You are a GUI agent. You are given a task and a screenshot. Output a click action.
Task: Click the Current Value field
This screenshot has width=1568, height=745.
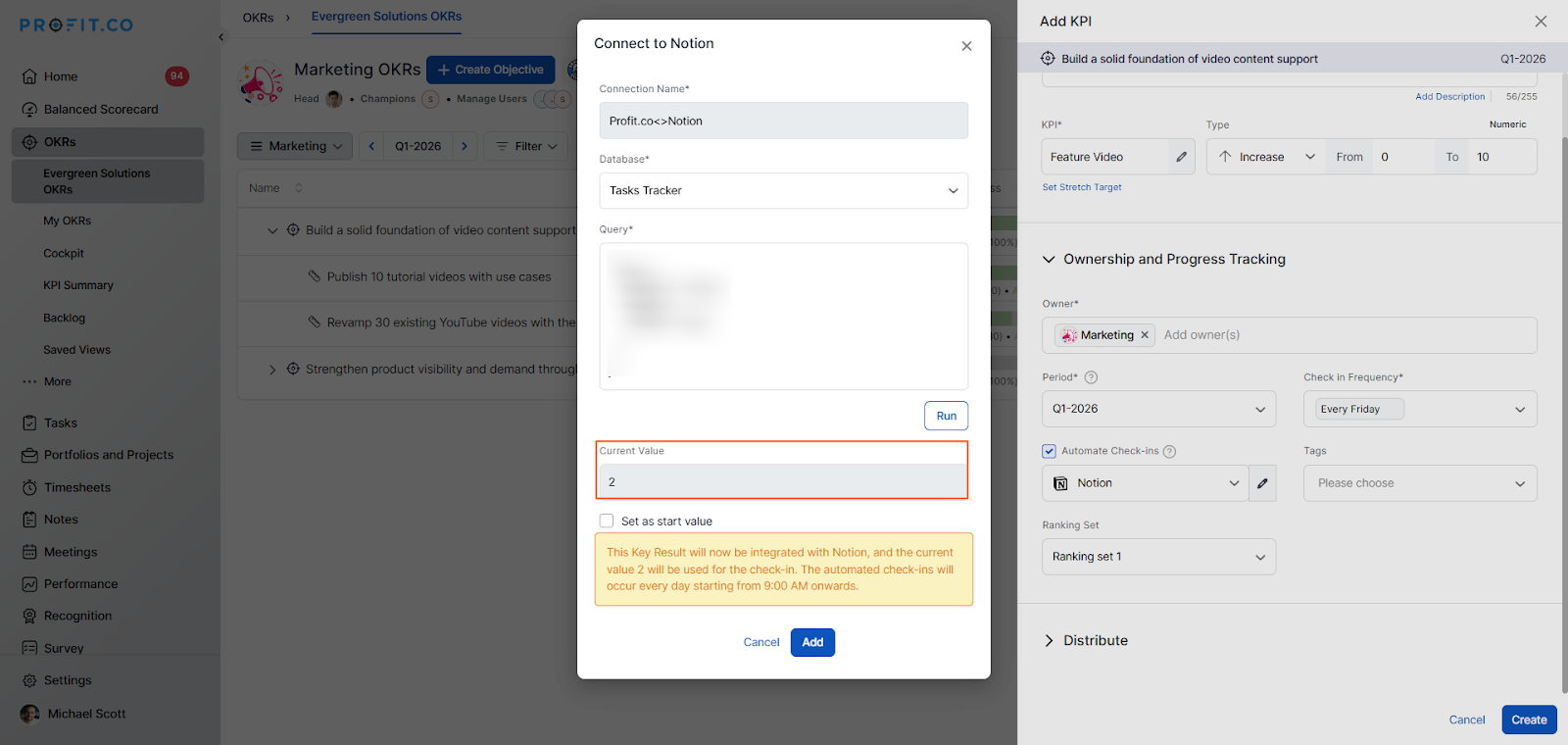782,481
